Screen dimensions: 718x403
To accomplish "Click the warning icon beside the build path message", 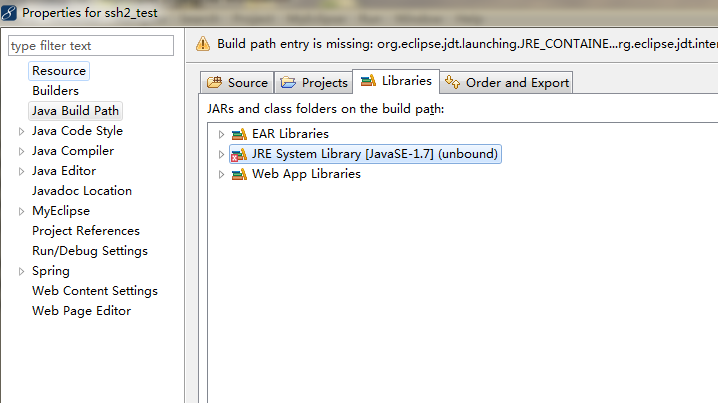I will click(203, 44).
